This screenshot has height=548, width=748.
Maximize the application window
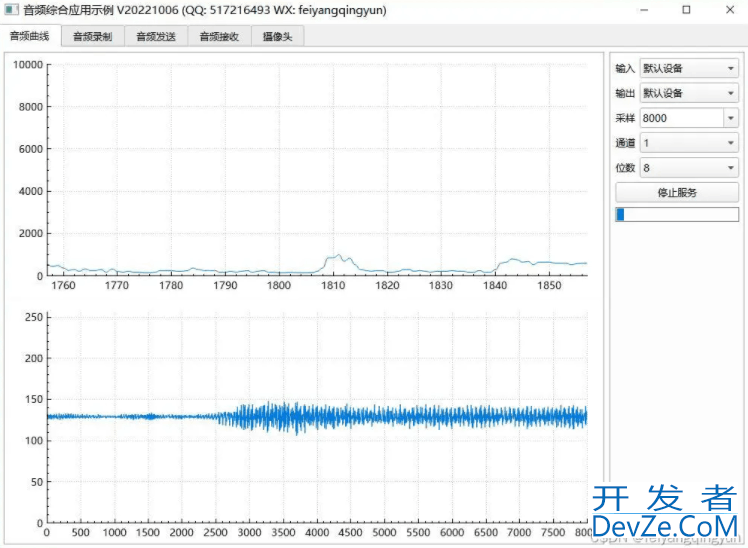pyautogui.click(x=686, y=10)
